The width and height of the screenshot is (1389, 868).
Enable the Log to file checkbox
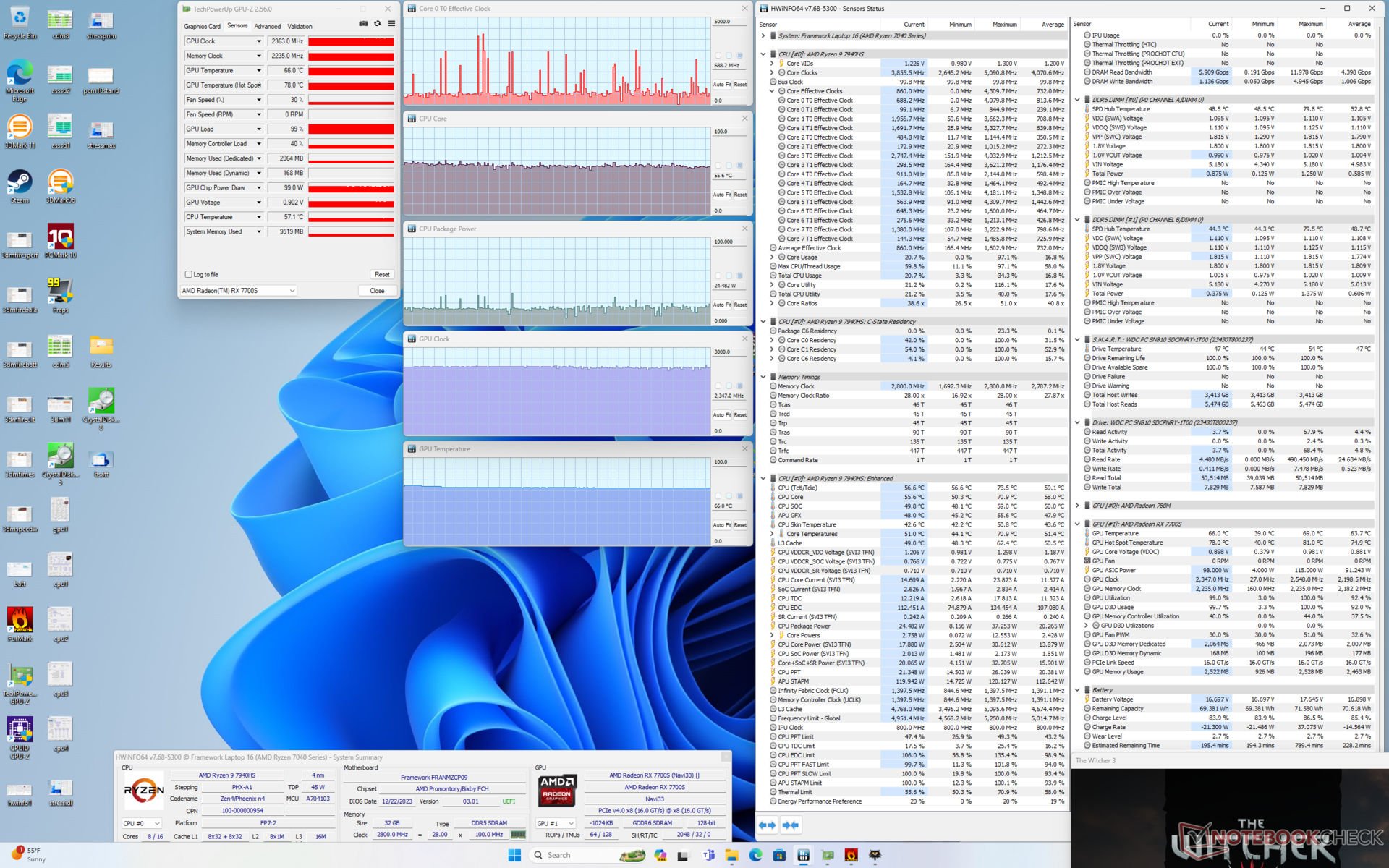pos(189,274)
